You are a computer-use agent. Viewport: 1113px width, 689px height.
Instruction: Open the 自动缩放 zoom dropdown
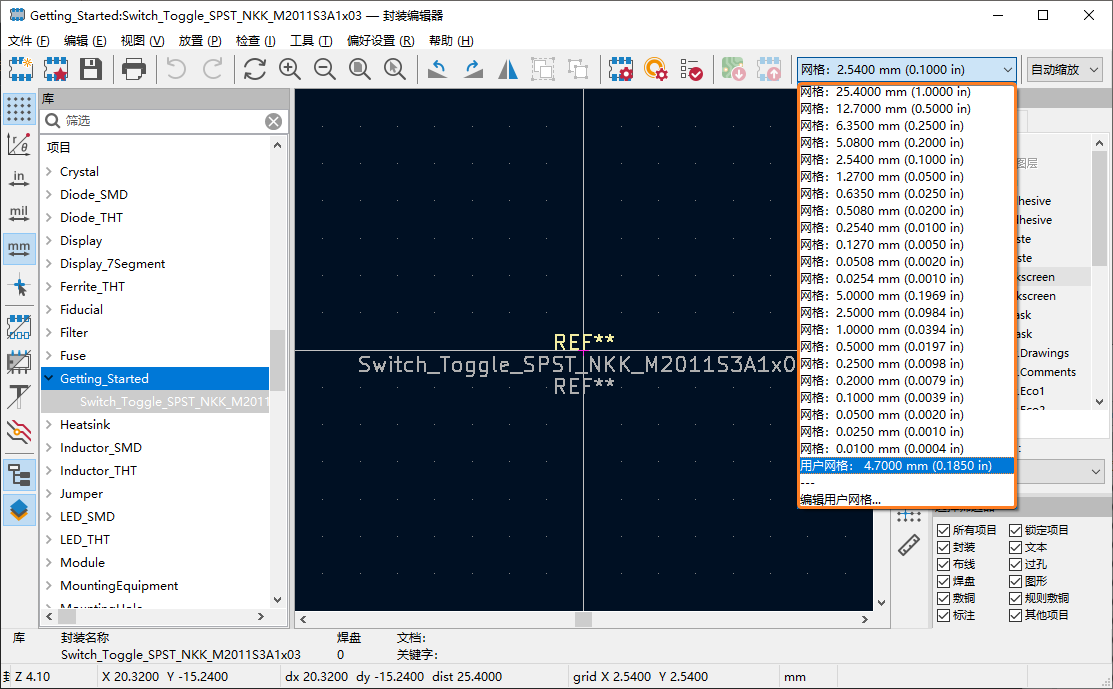point(1064,70)
